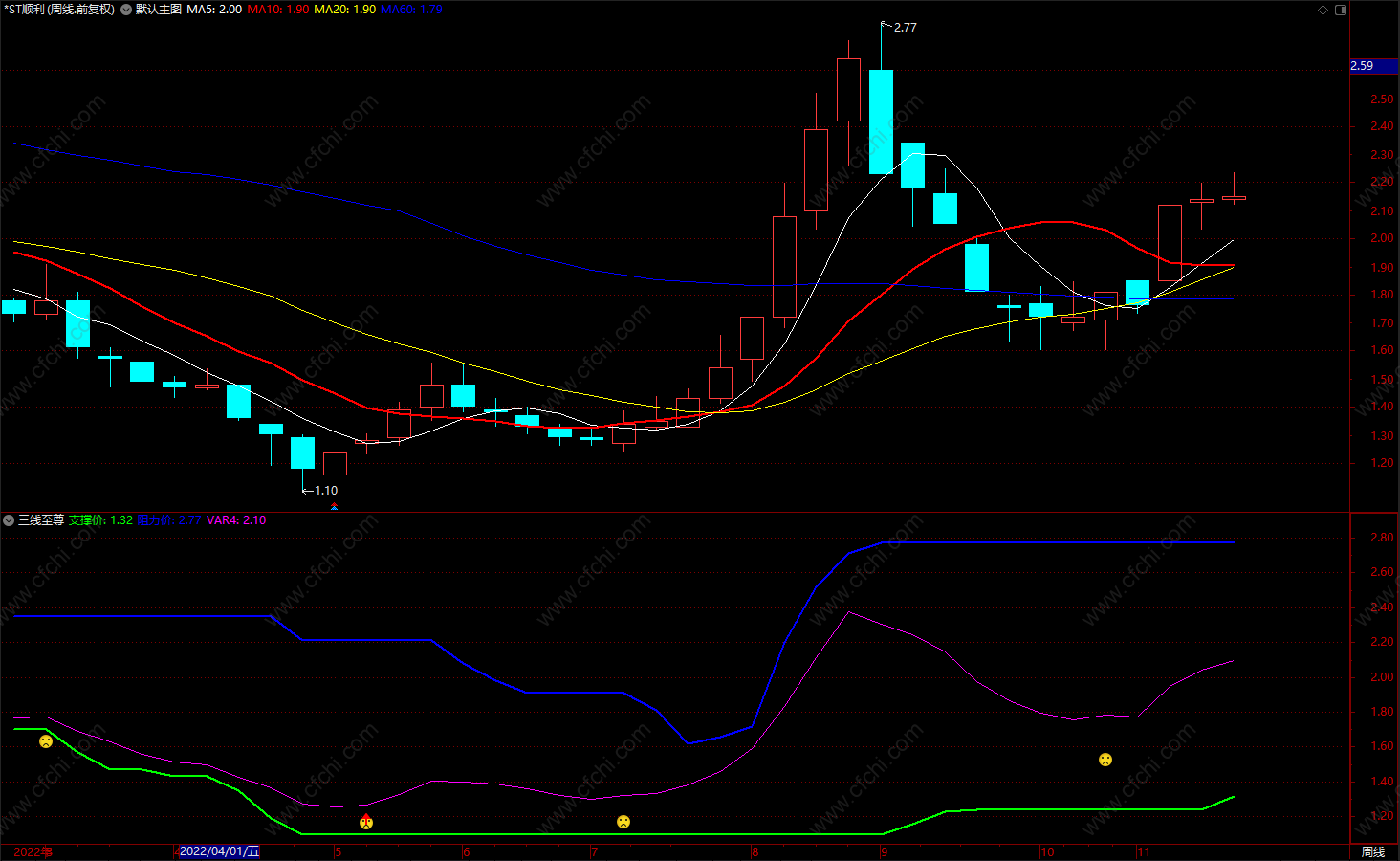Click the sad face icon at far left of indicator

pyautogui.click(x=46, y=741)
